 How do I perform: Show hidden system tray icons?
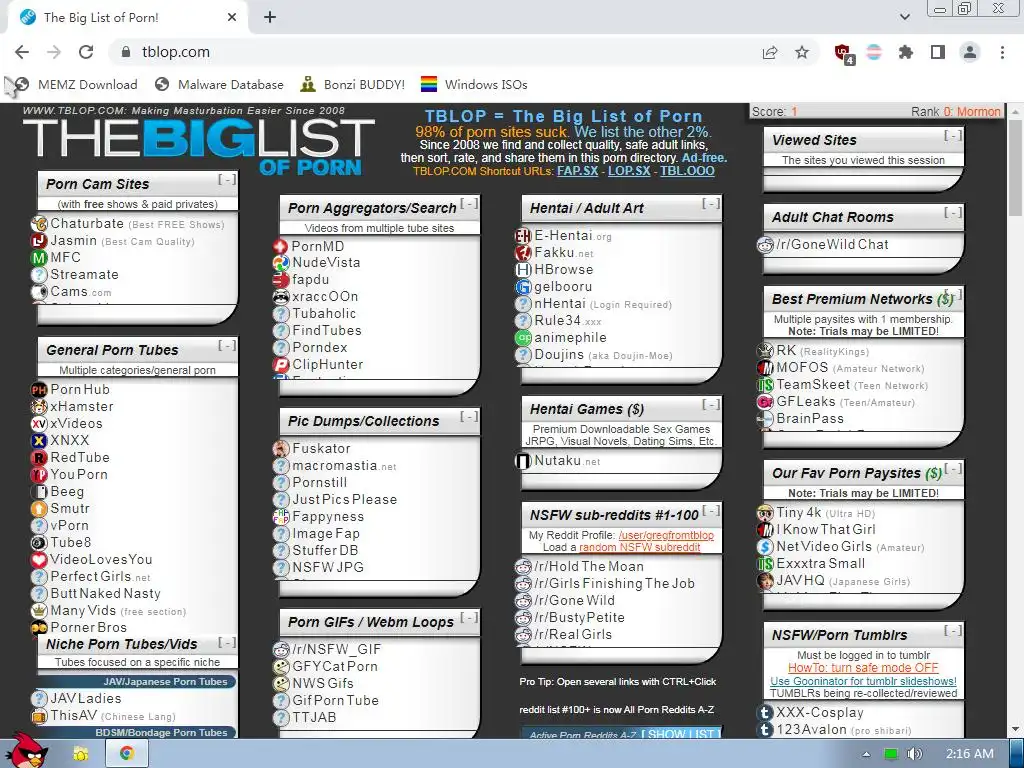point(866,754)
